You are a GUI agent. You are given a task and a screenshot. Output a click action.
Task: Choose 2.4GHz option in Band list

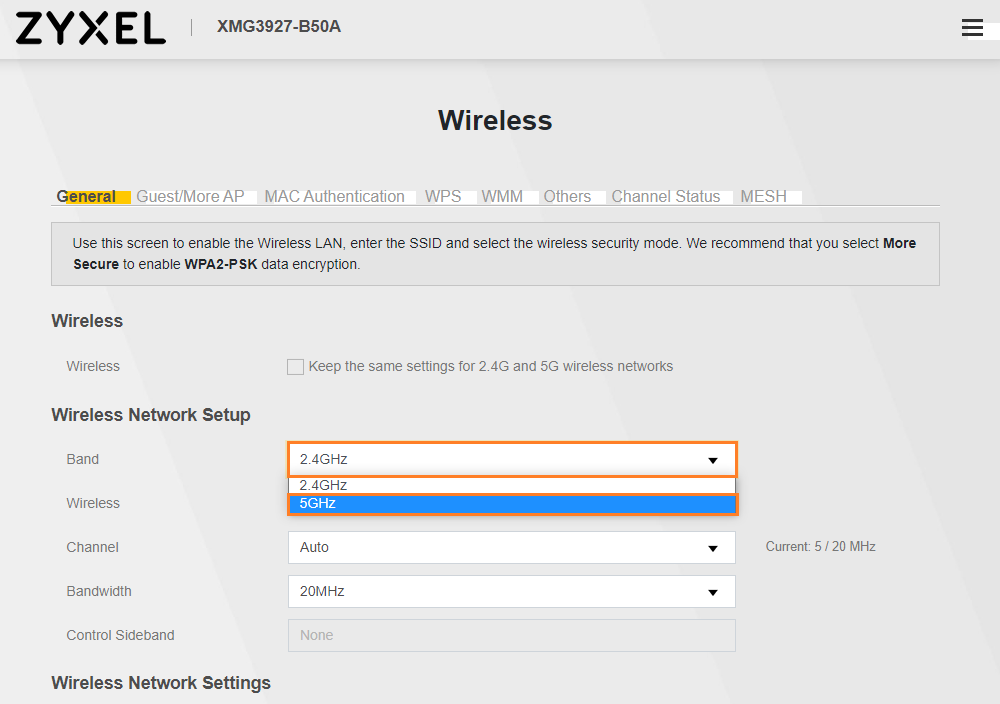point(511,485)
